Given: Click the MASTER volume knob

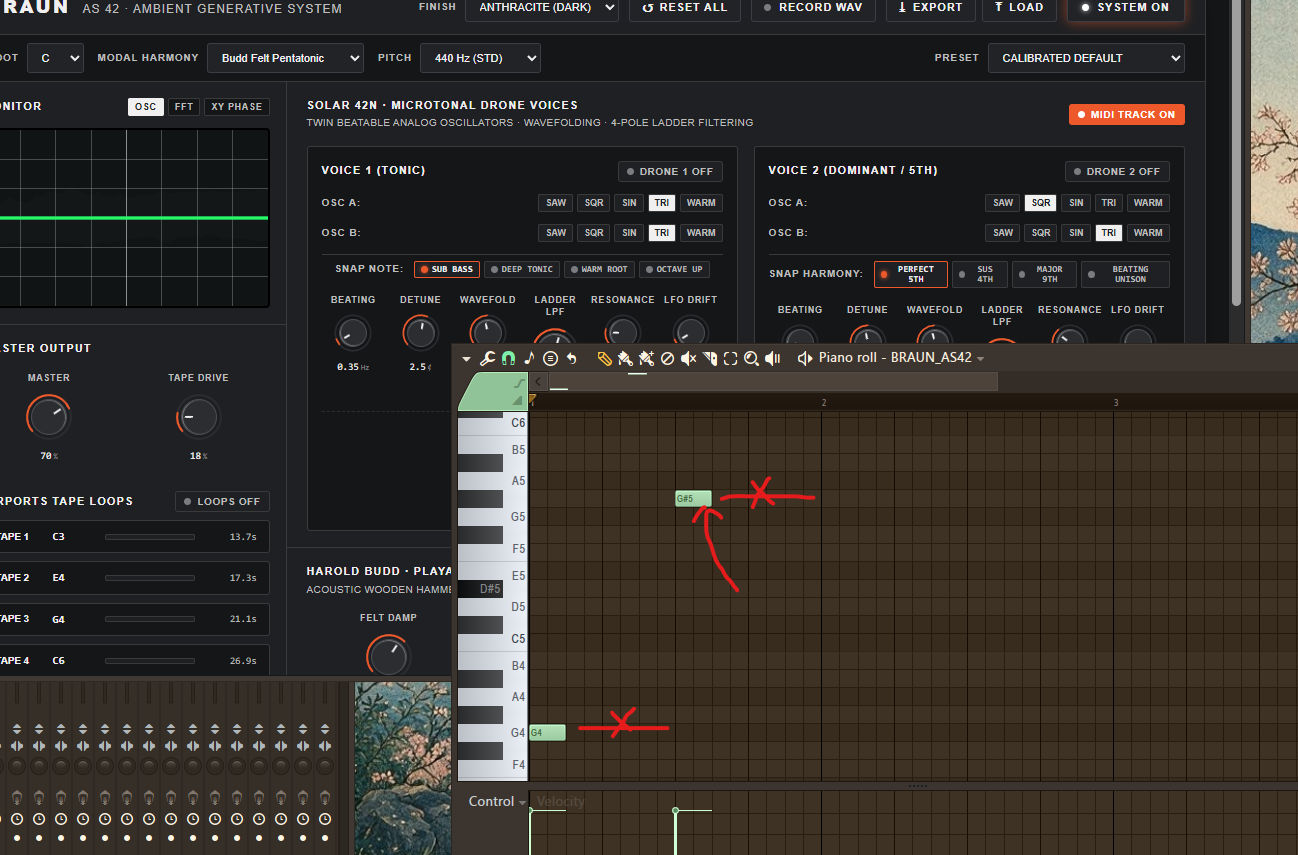Looking at the screenshot, I should (48, 417).
